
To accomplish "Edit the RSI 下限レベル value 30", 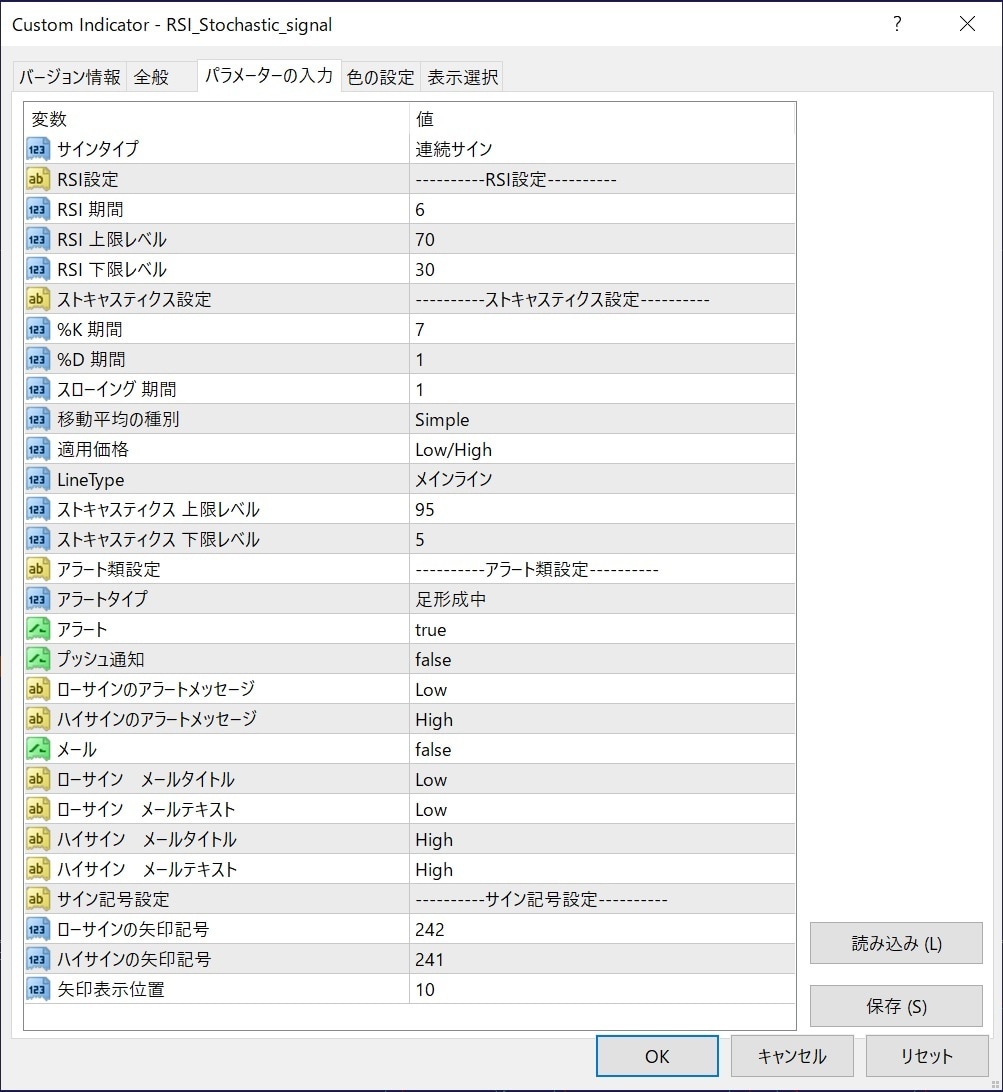I will 602,269.
